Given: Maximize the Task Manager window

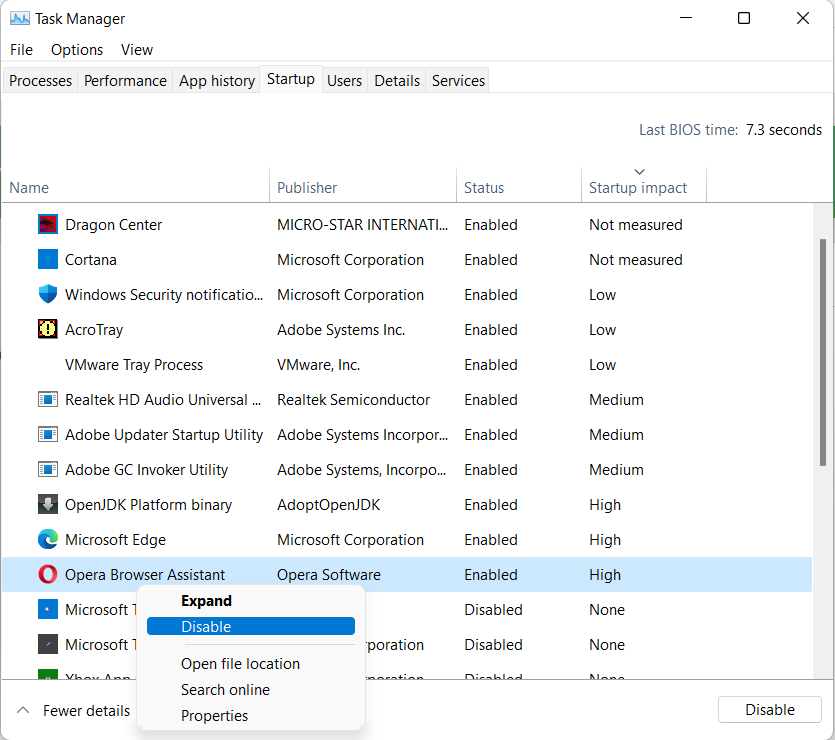Looking at the screenshot, I should click(744, 18).
